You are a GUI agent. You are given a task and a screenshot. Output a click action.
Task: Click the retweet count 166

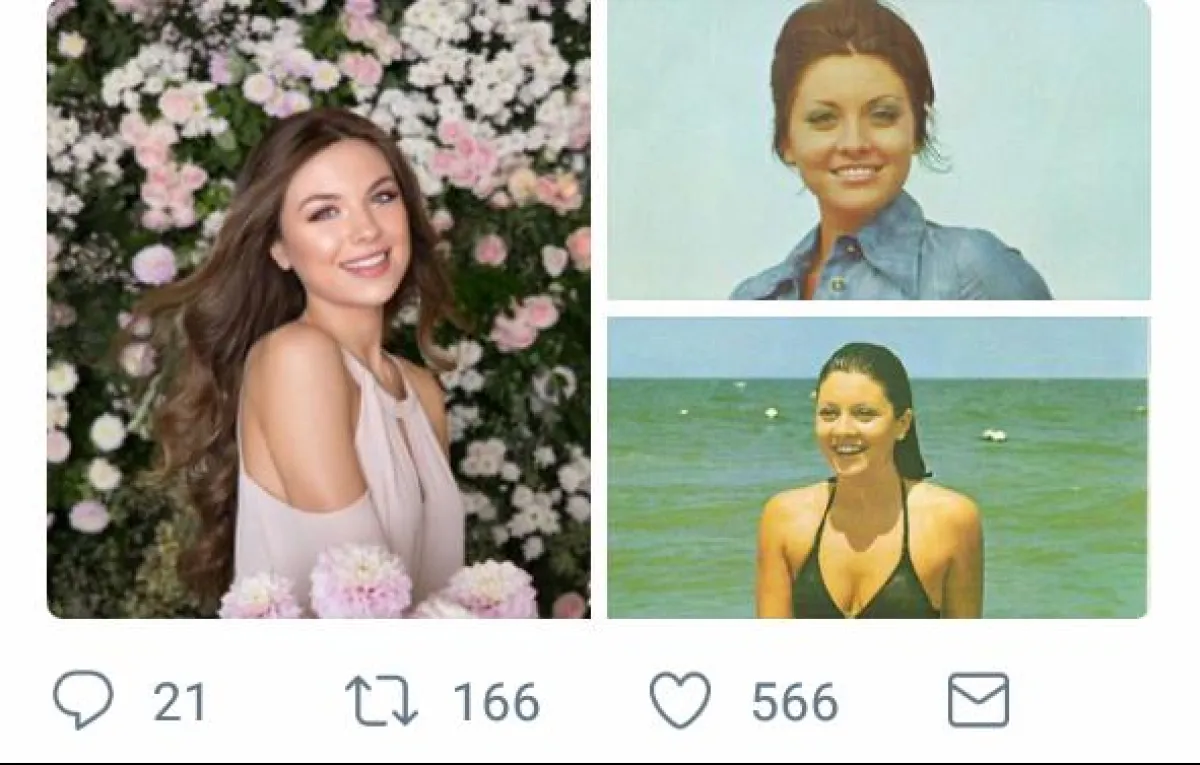[496, 702]
